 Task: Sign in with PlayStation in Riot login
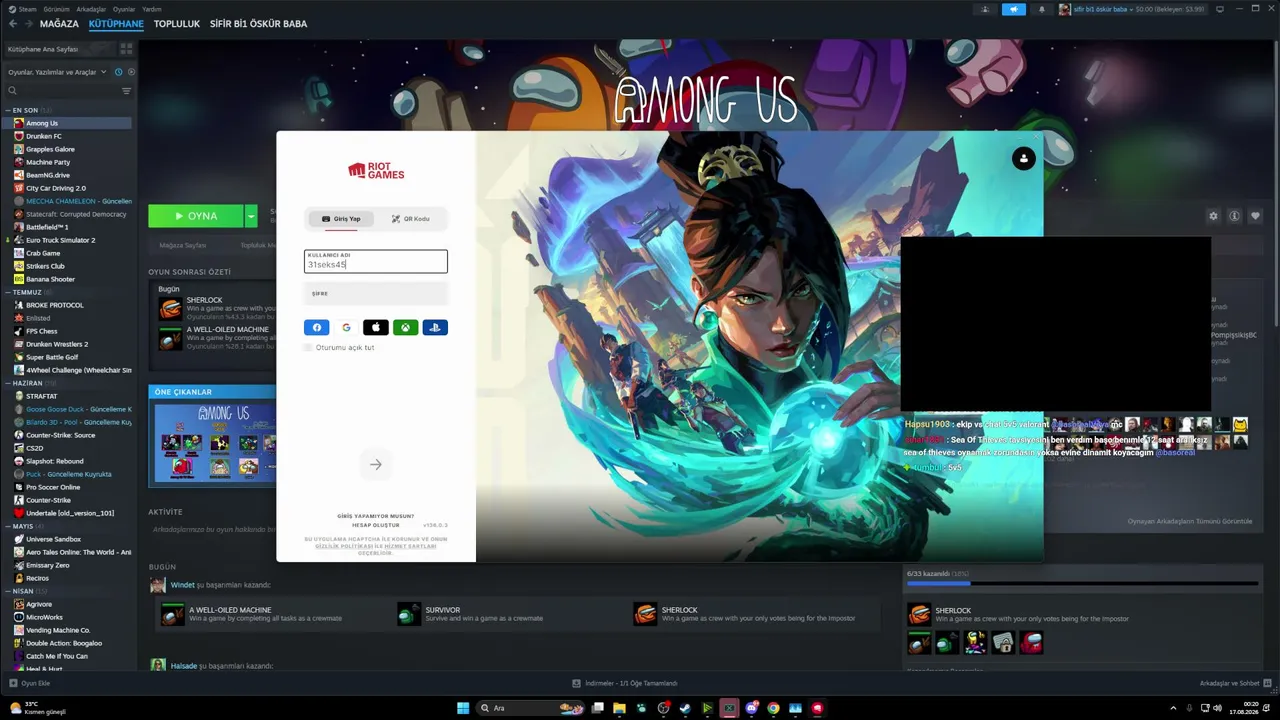coord(435,327)
